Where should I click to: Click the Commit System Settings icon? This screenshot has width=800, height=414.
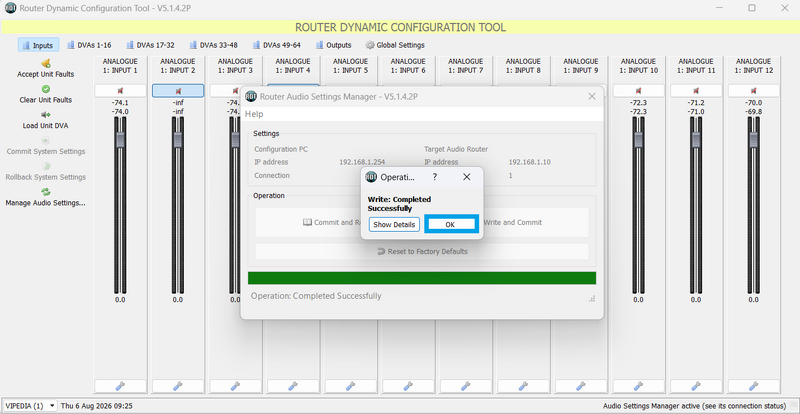point(45,140)
